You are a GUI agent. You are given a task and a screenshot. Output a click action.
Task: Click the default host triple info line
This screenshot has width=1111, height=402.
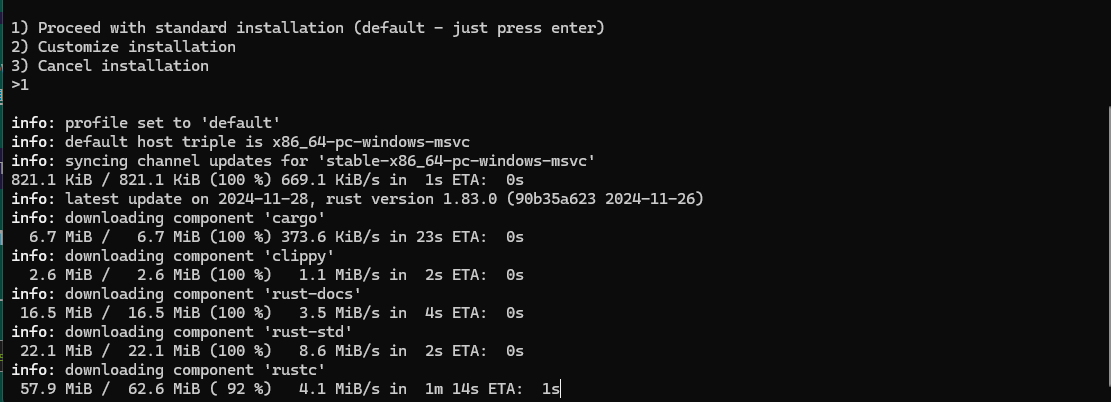point(240,142)
